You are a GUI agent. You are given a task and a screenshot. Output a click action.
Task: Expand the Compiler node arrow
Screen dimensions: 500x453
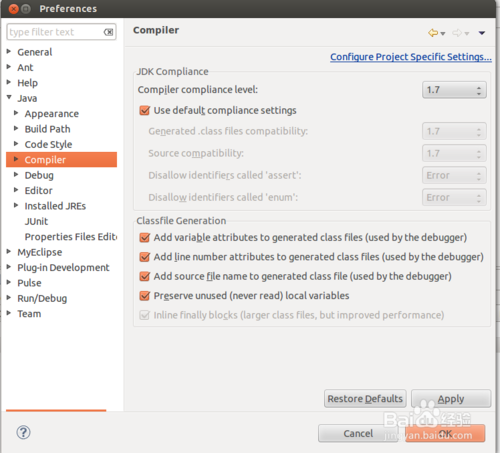coord(16,159)
